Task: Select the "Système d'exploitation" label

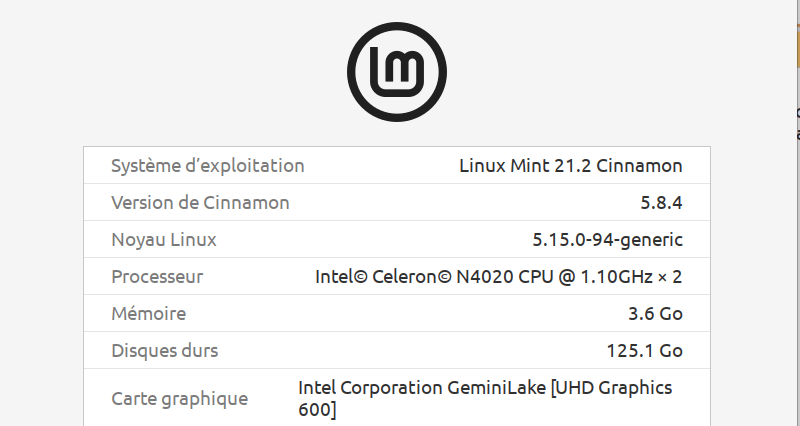Action: (207, 166)
